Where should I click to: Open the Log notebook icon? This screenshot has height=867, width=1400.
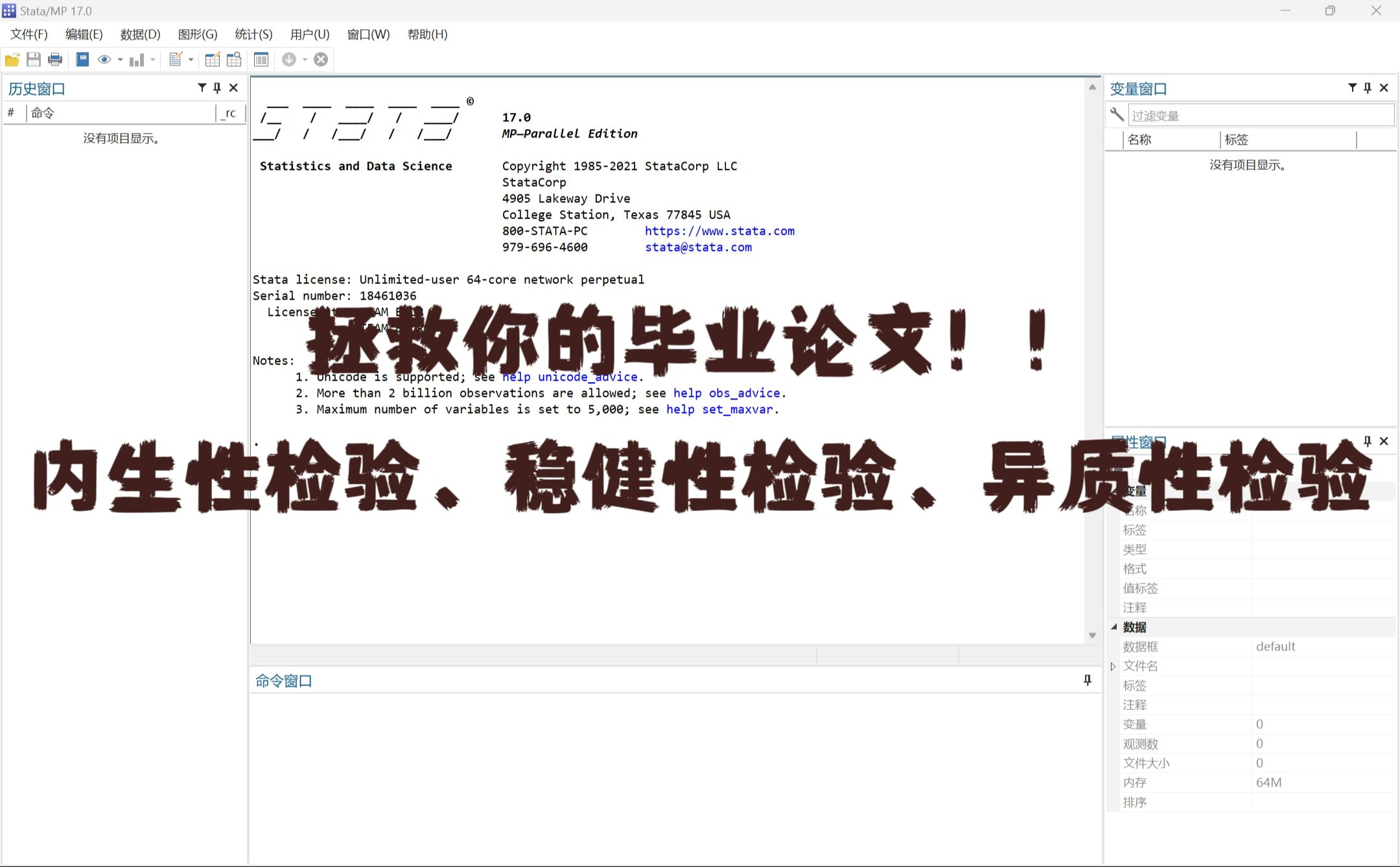point(82,60)
